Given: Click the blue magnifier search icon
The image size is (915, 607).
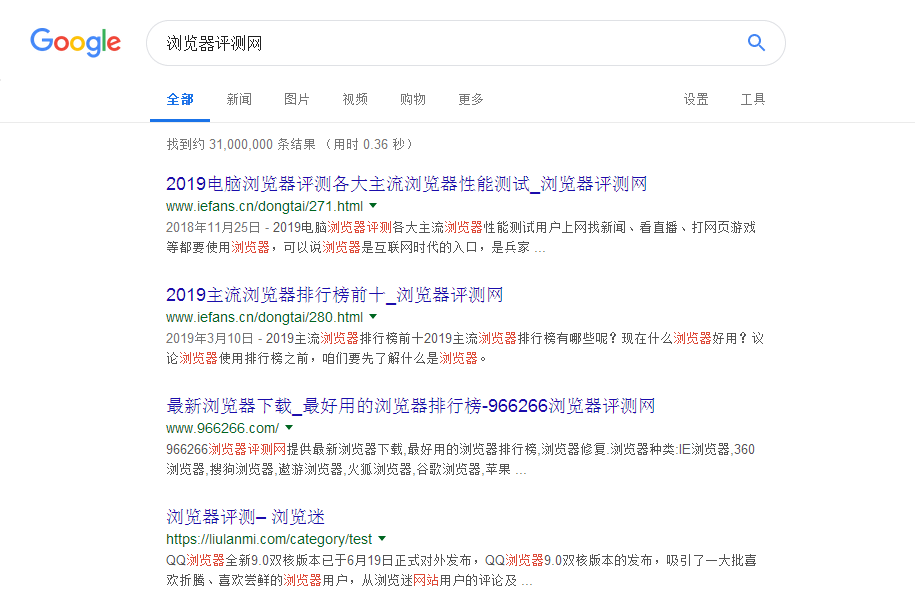Looking at the screenshot, I should click(756, 43).
